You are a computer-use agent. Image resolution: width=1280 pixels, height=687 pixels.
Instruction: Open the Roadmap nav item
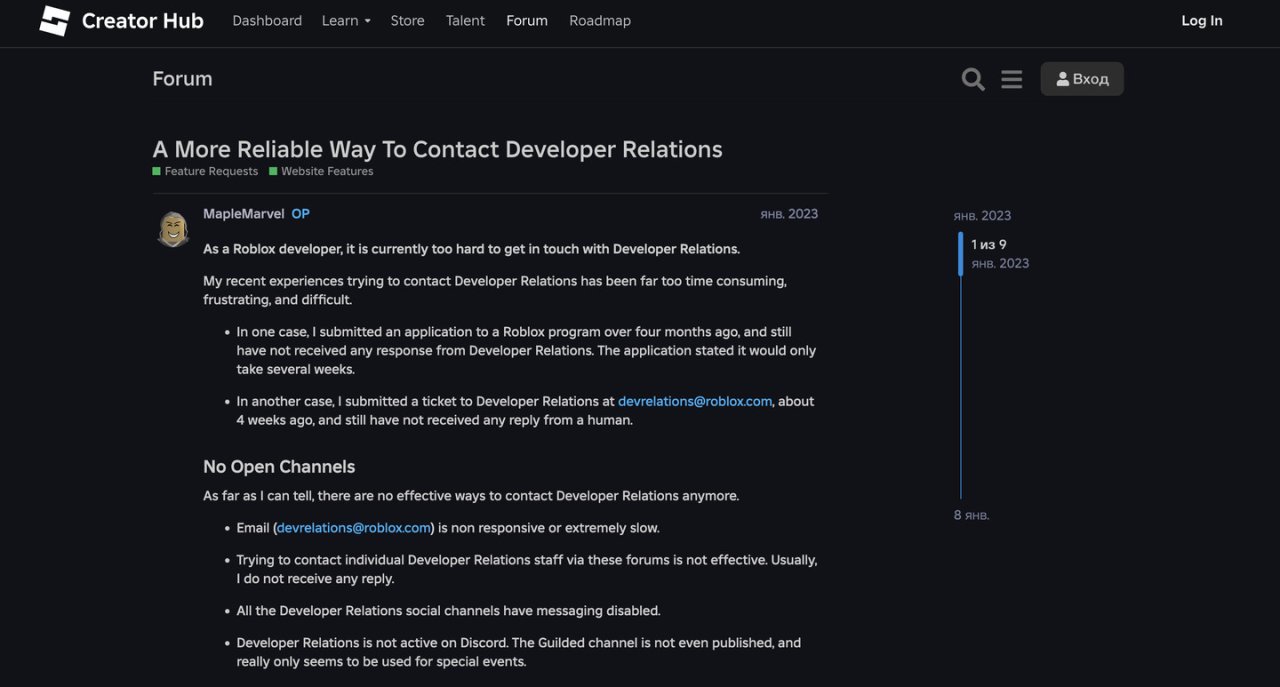point(600,21)
